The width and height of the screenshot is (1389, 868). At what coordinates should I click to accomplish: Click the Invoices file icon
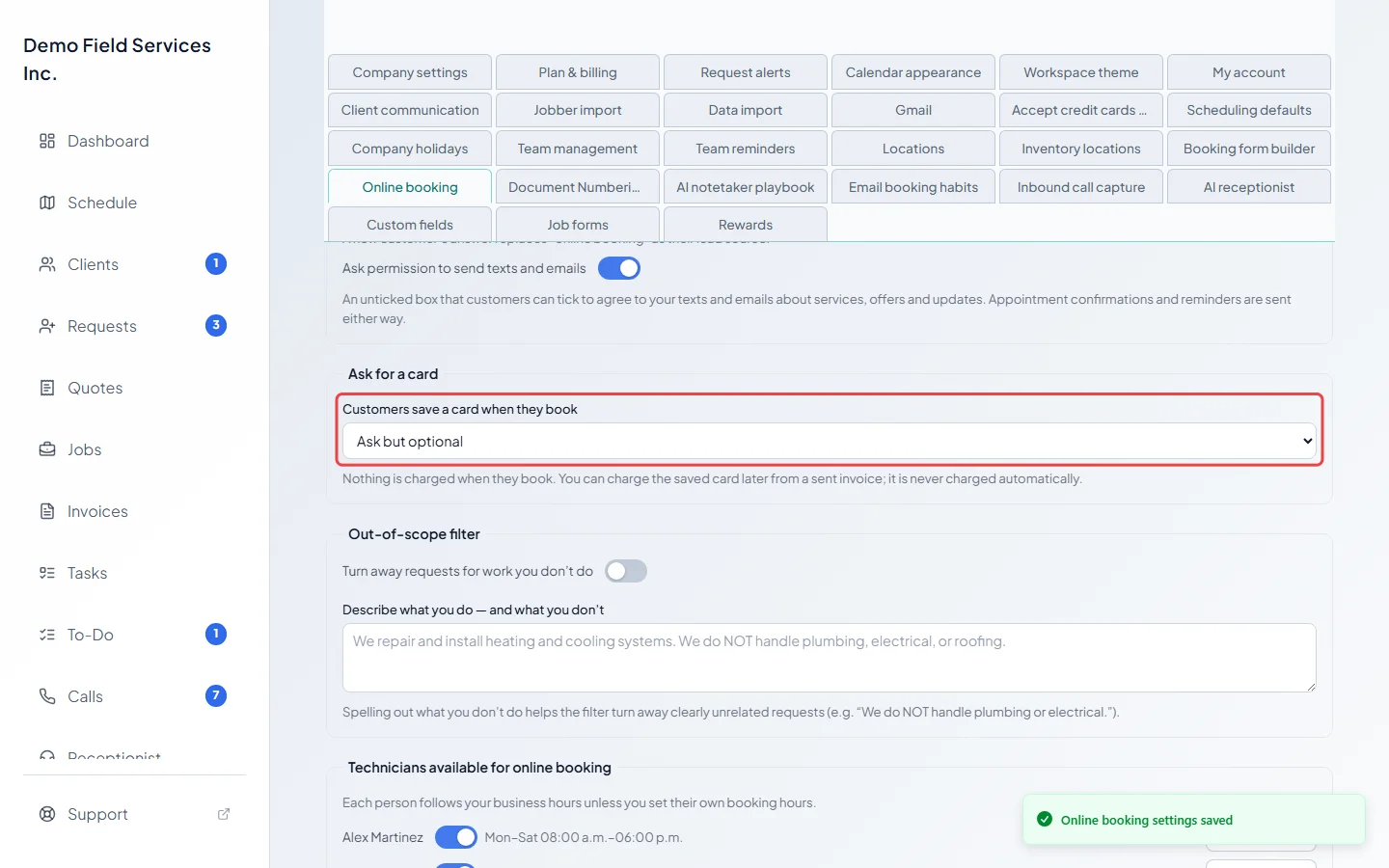coord(47,511)
